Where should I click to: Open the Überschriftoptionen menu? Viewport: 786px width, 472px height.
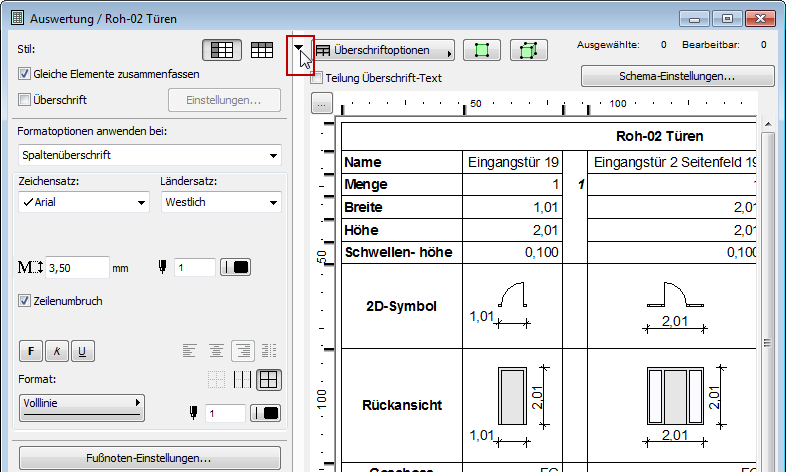383,50
